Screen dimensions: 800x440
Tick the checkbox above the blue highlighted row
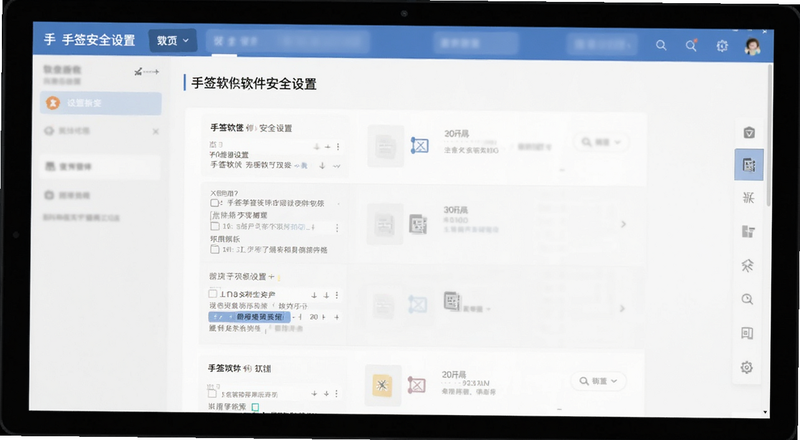tap(213, 294)
